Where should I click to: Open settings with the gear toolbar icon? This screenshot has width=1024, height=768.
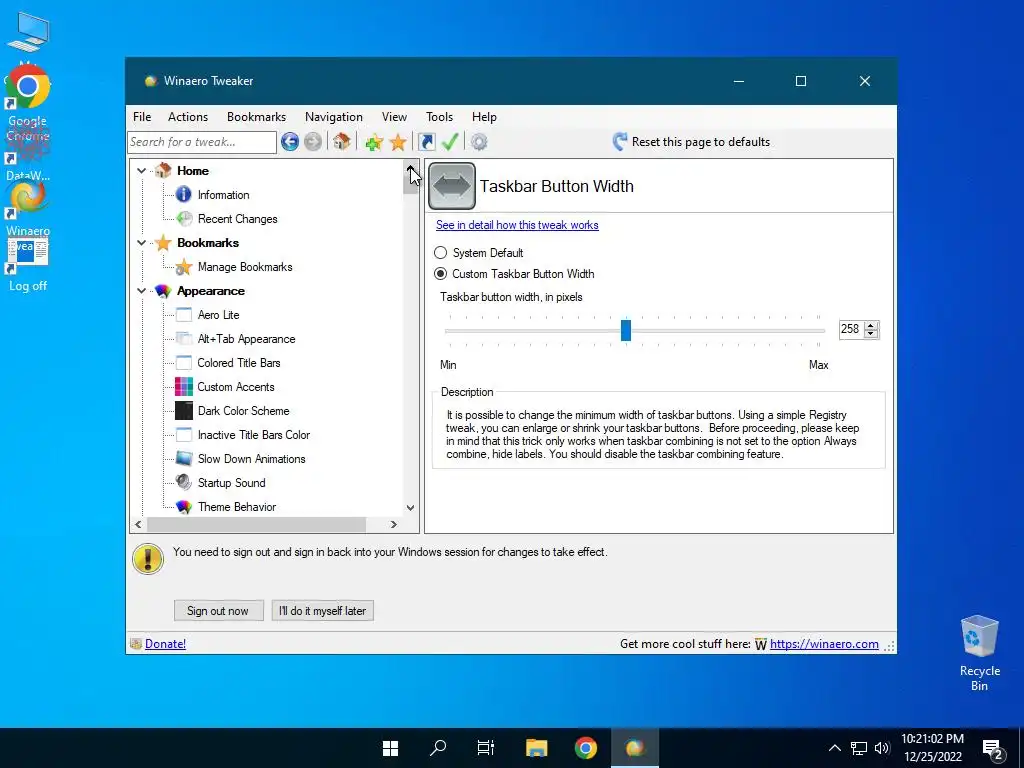(479, 142)
